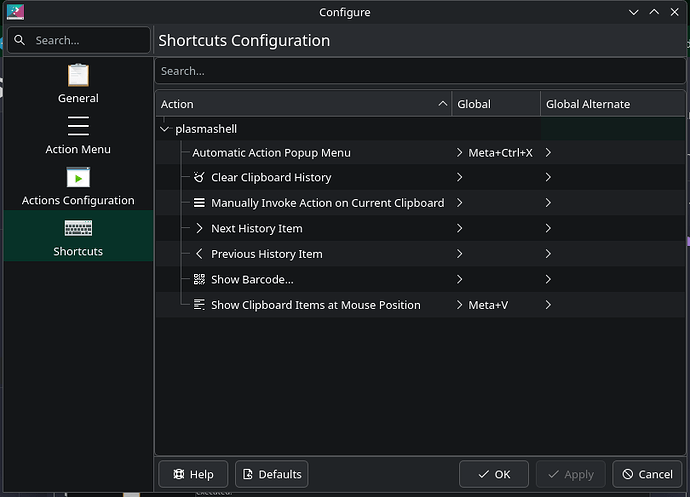Collapse the plasmashell tree group
Viewport: 690px width, 497px height.
[x=165, y=129]
